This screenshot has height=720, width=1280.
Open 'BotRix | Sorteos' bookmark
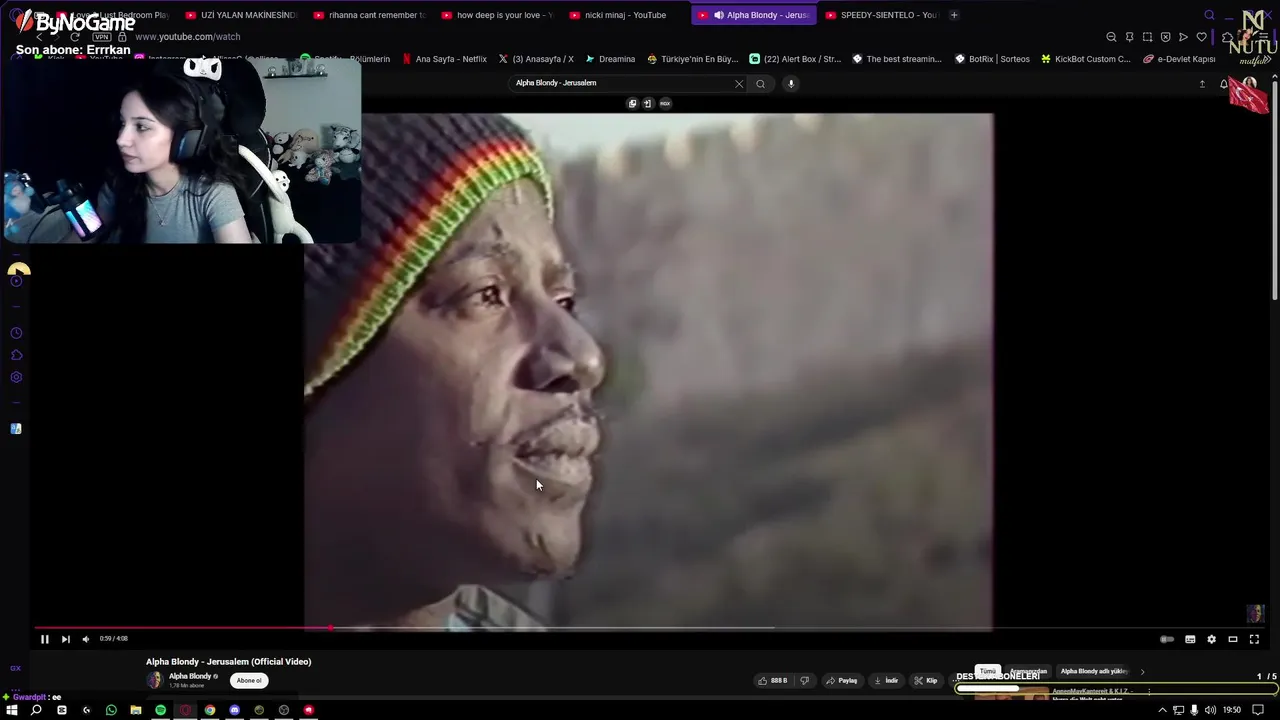click(x=992, y=59)
